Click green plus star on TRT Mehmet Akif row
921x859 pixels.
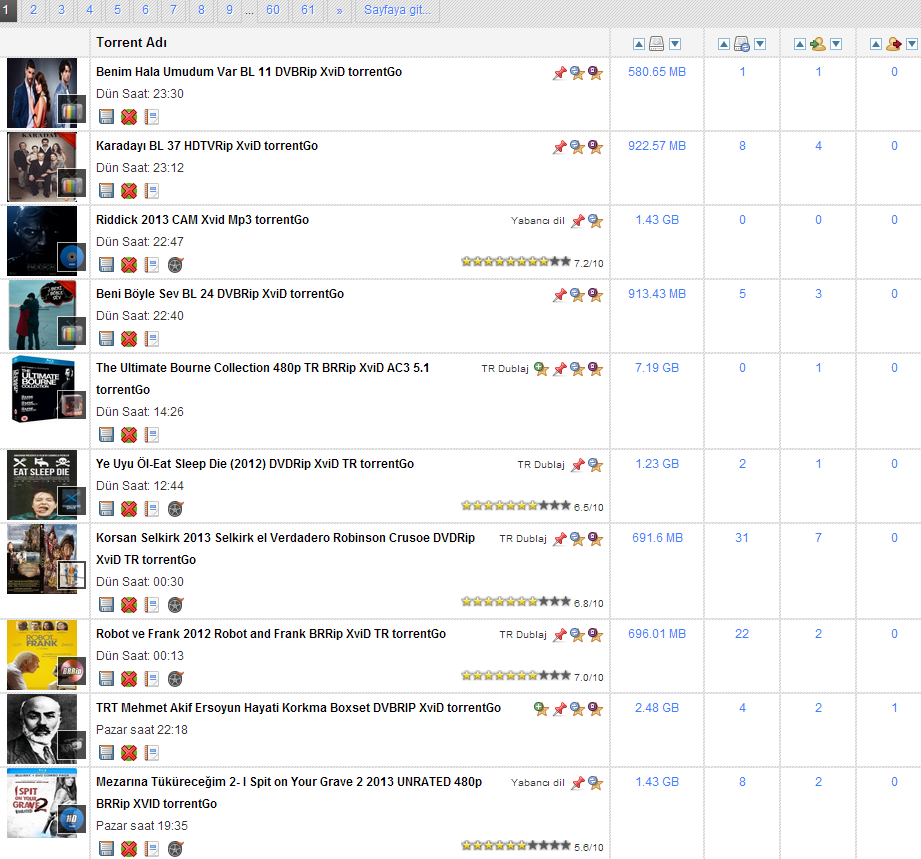point(541,709)
